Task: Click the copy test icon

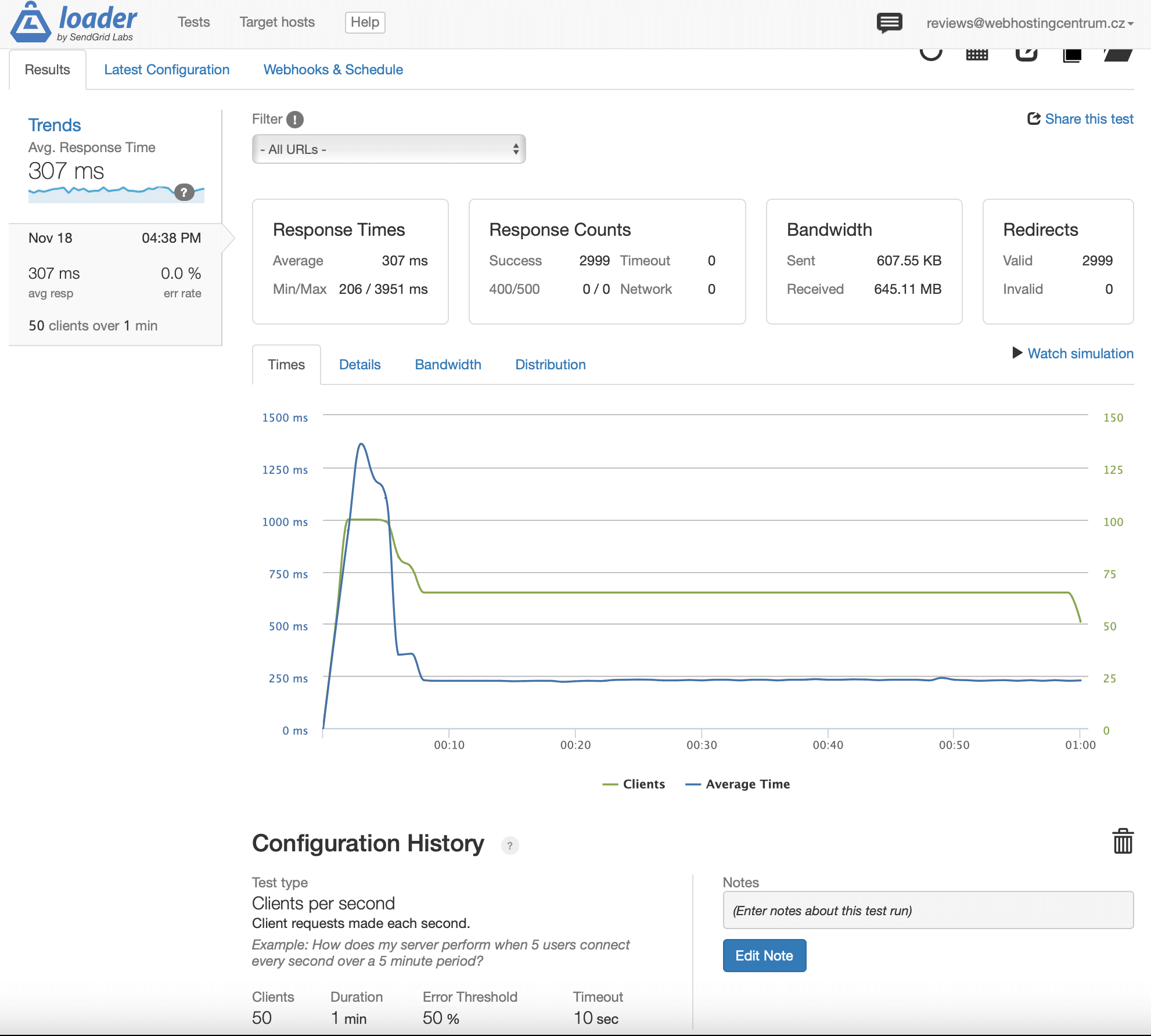Action: (1072, 55)
